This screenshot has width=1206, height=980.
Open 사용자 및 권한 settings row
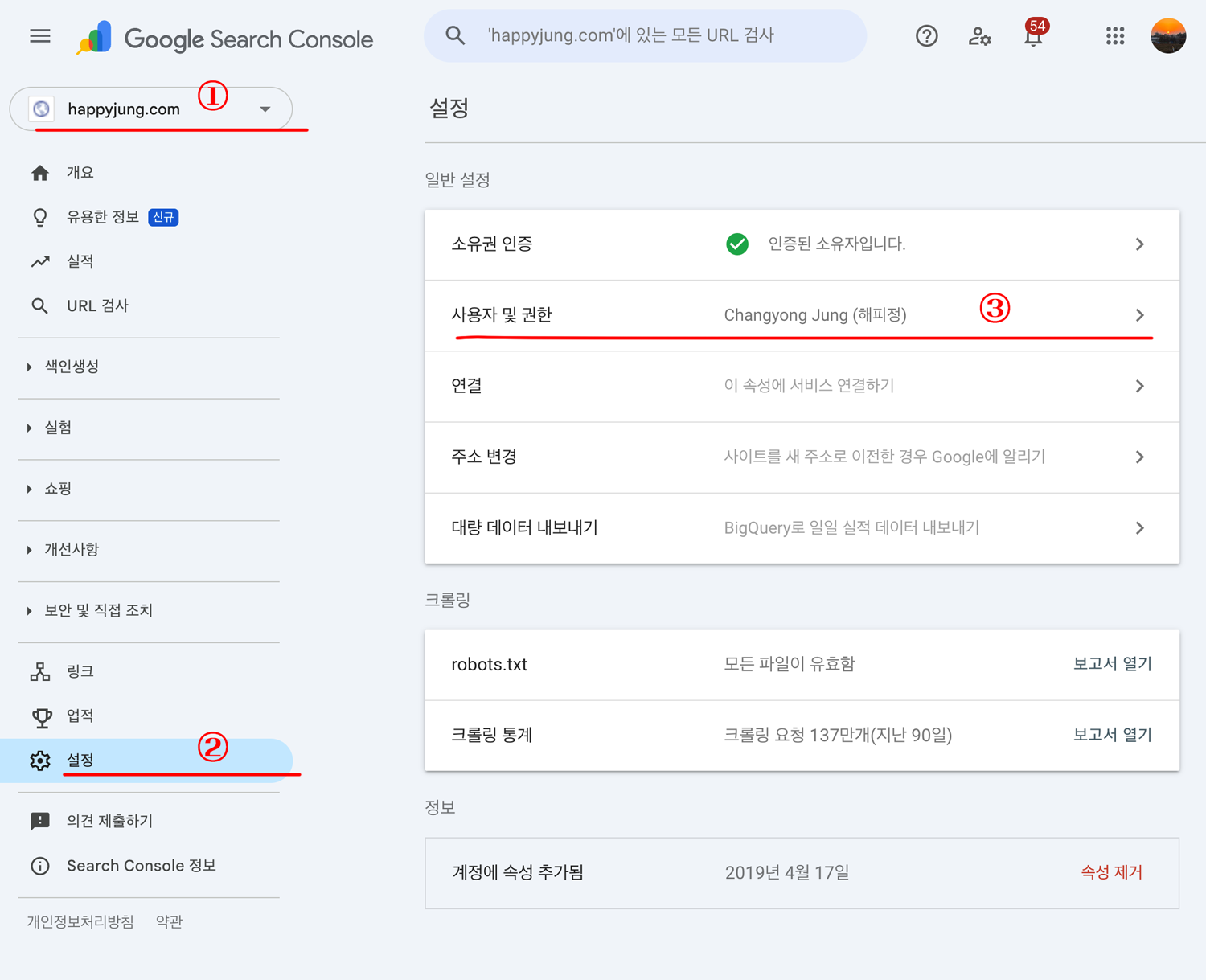pyautogui.click(x=801, y=315)
